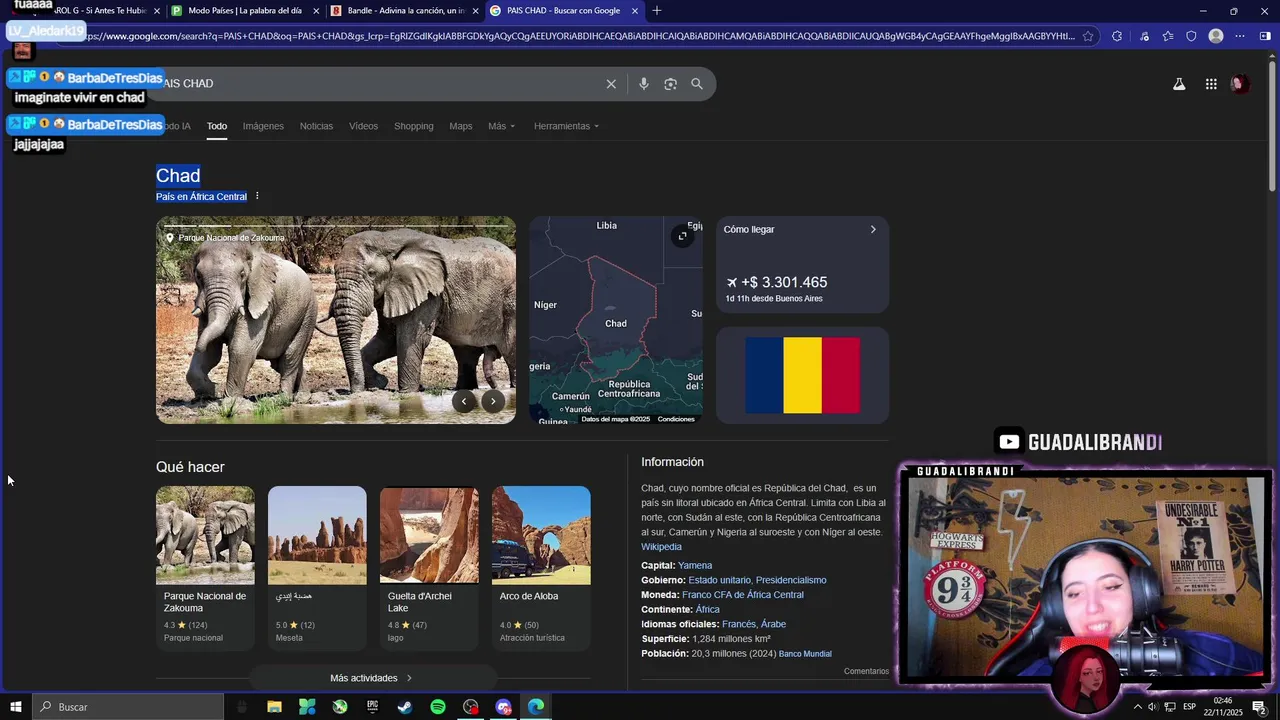Screen dimensions: 1280x720
Task: Click the Google search input field
Action: [x=380, y=84]
